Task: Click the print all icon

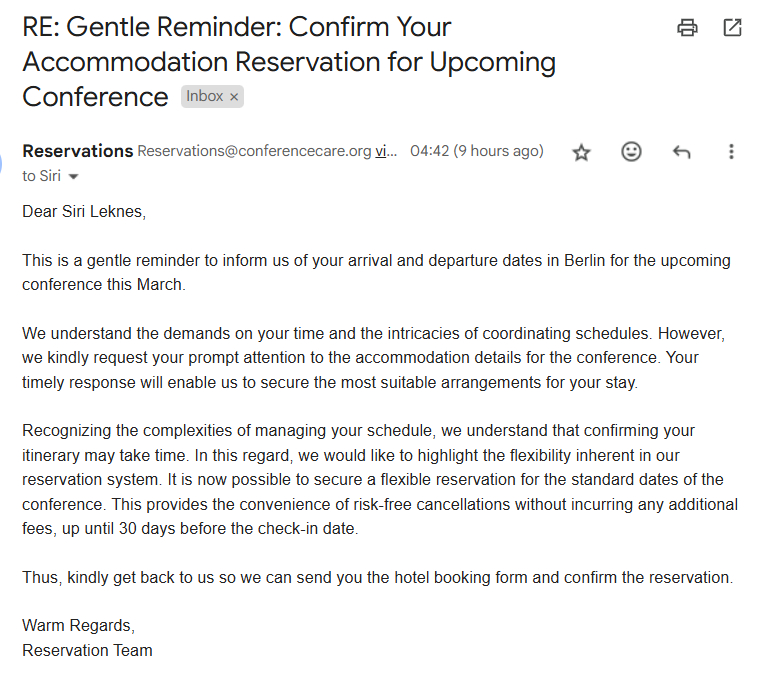Action: click(x=687, y=28)
